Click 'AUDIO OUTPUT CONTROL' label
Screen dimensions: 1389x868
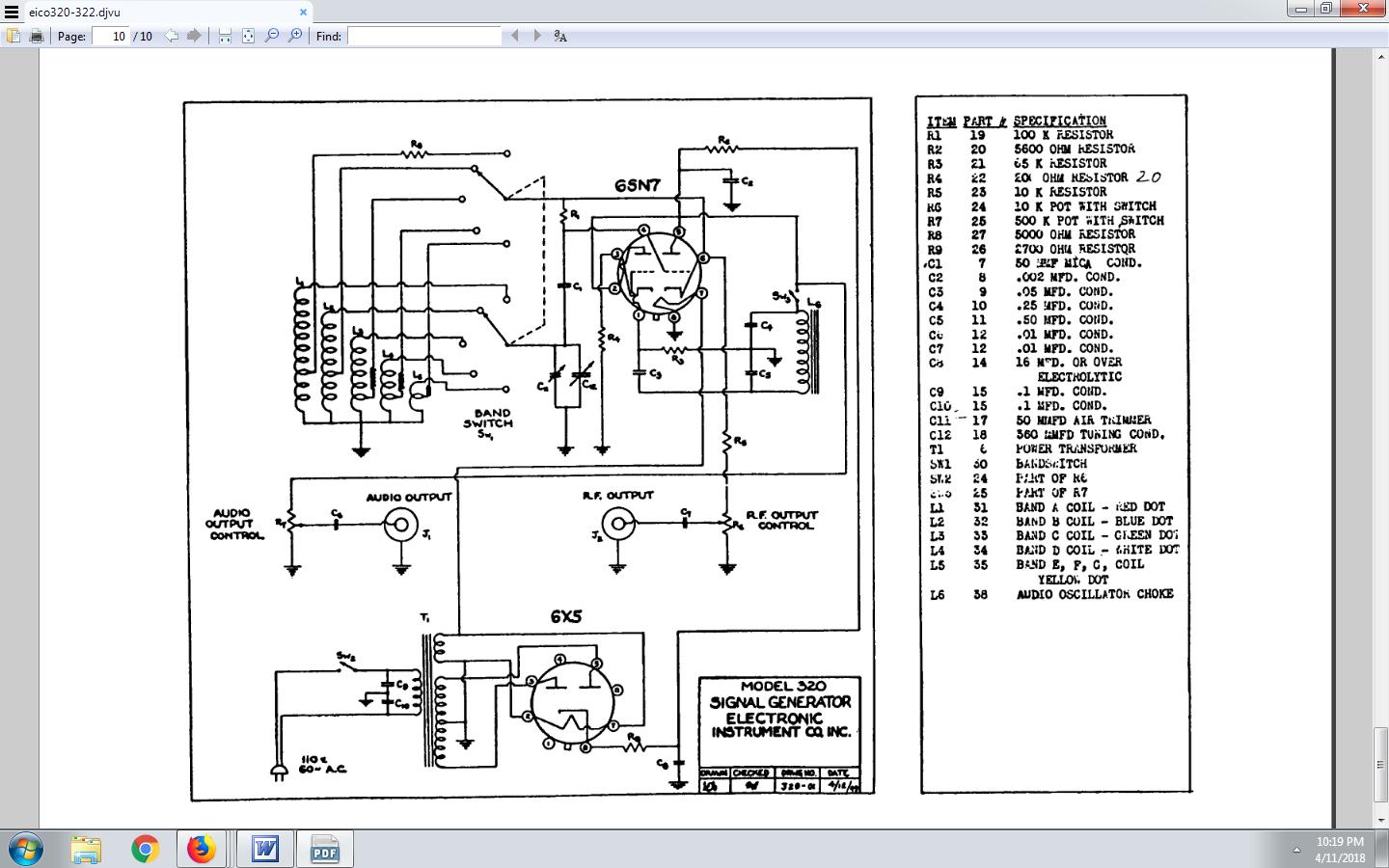point(234,525)
